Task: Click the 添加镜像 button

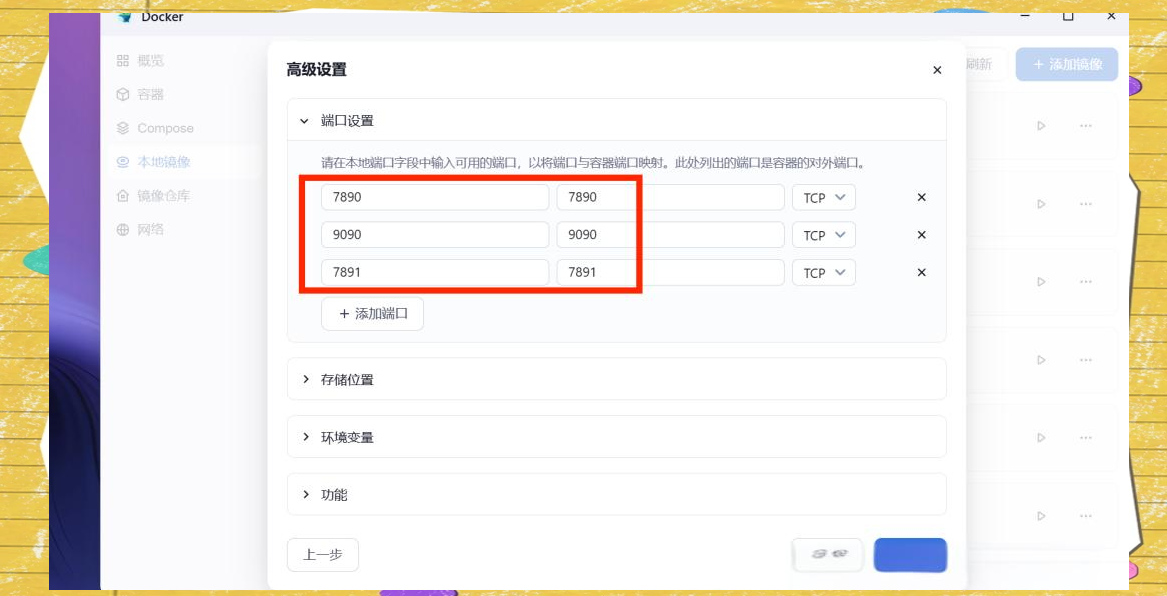Action: coord(1066,65)
